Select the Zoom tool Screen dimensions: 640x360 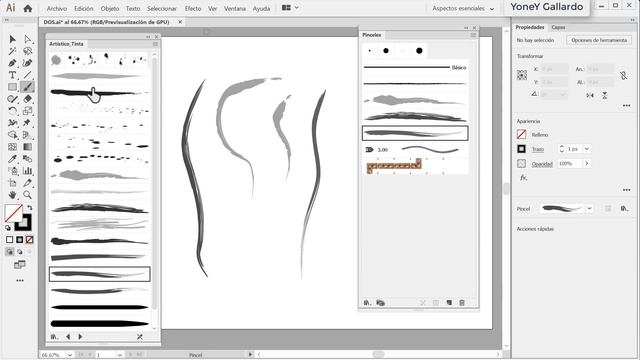(x=27, y=195)
